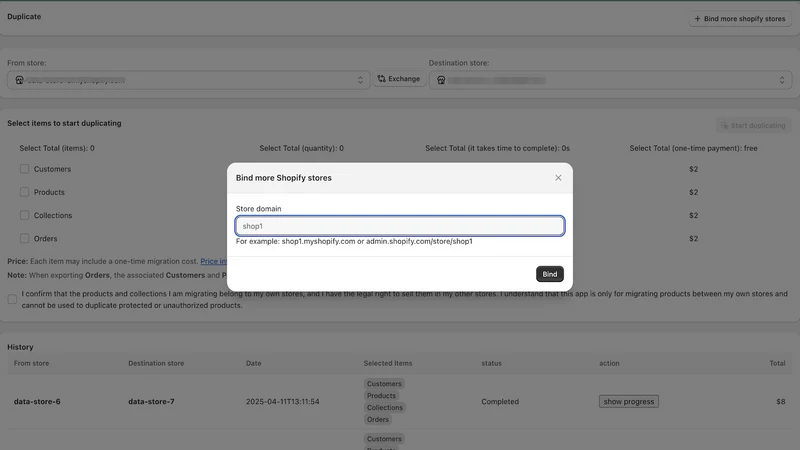Screen dimensions: 800x450
Task: Swap stores with the Exchange button
Action: (x=399, y=79)
